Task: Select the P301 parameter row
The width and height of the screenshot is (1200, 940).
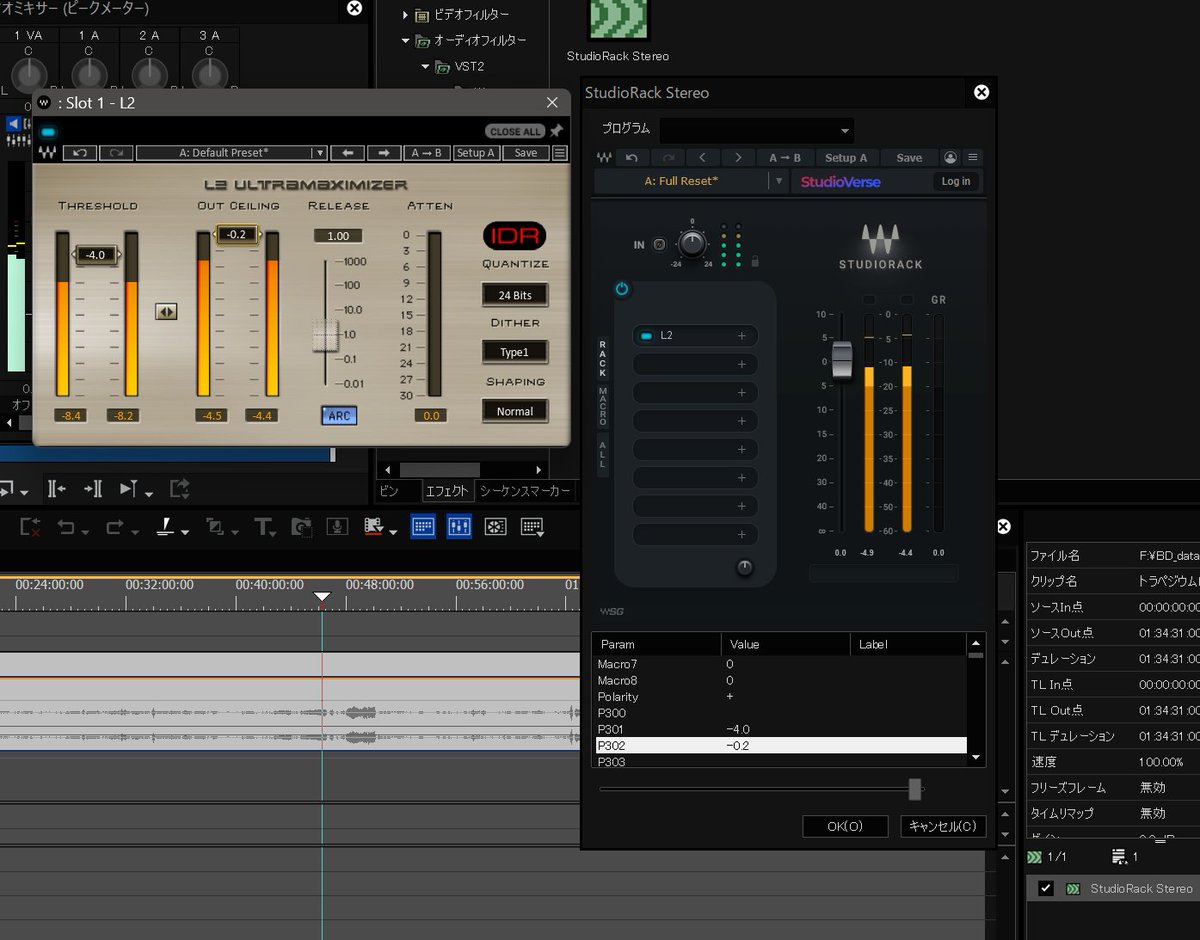Action: coord(781,729)
